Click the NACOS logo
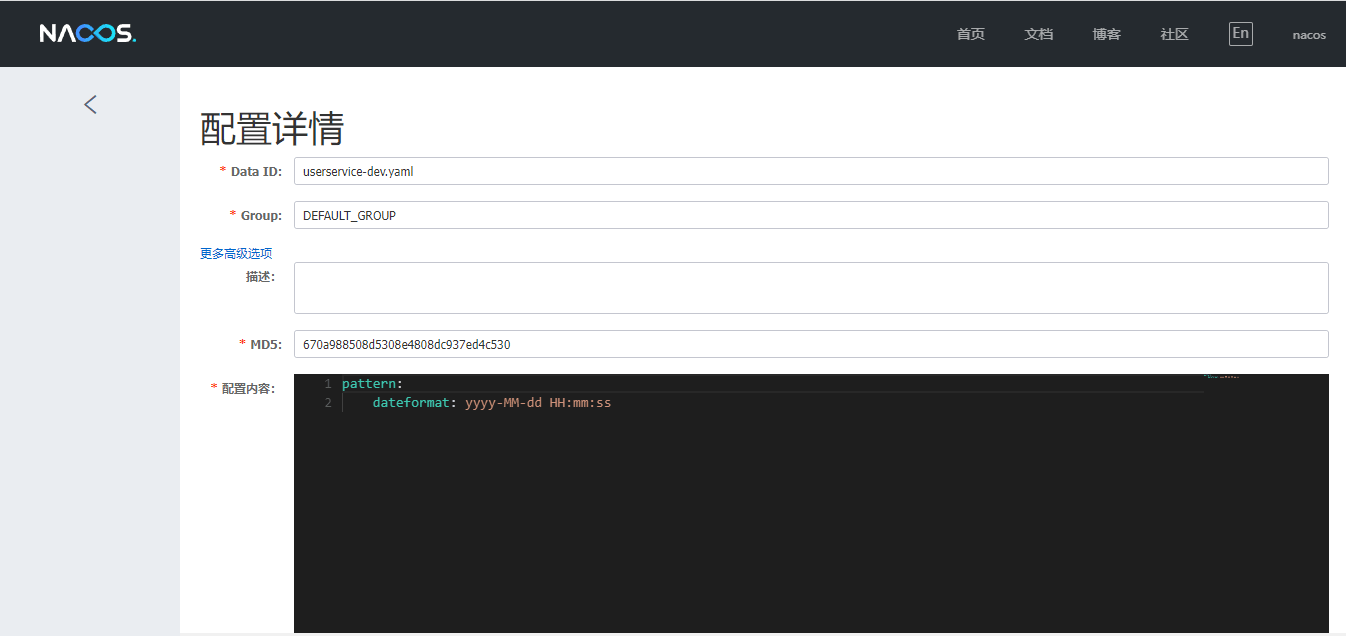The image size is (1346, 636). pyautogui.click(x=87, y=34)
